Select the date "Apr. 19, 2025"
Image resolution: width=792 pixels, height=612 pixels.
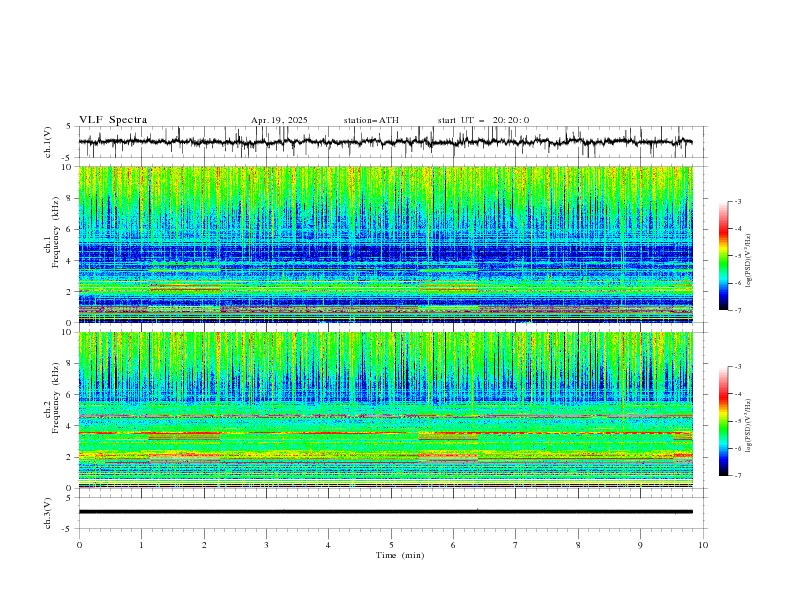click(x=279, y=120)
